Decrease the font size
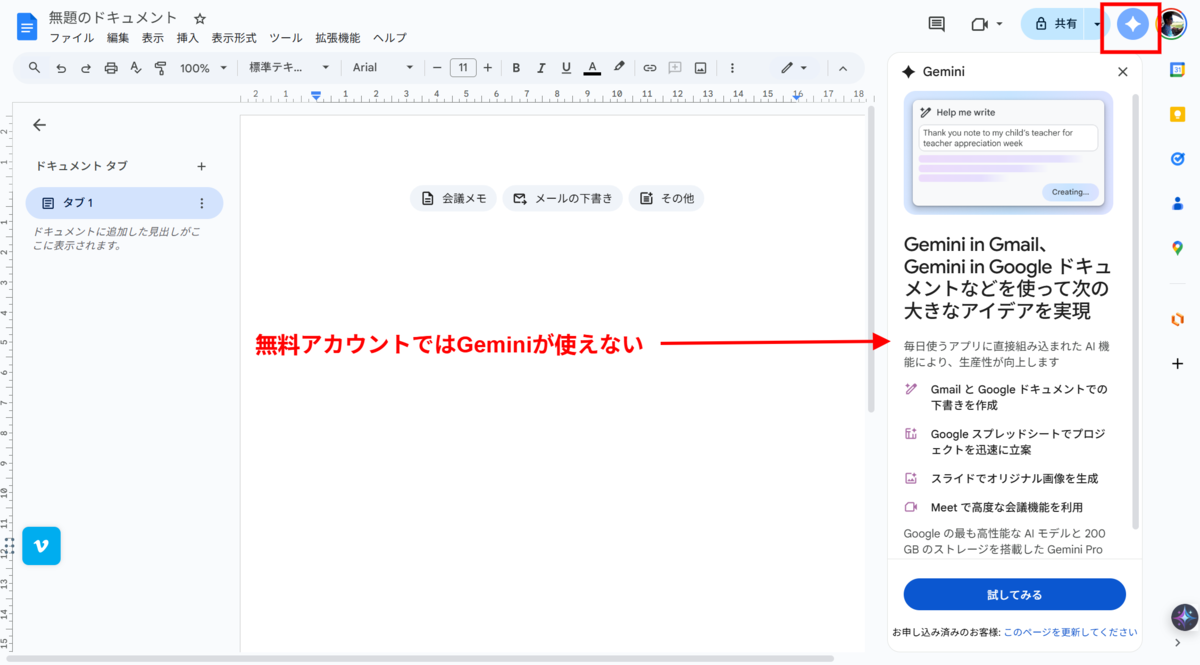 pyautogui.click(x=437, y=68)
